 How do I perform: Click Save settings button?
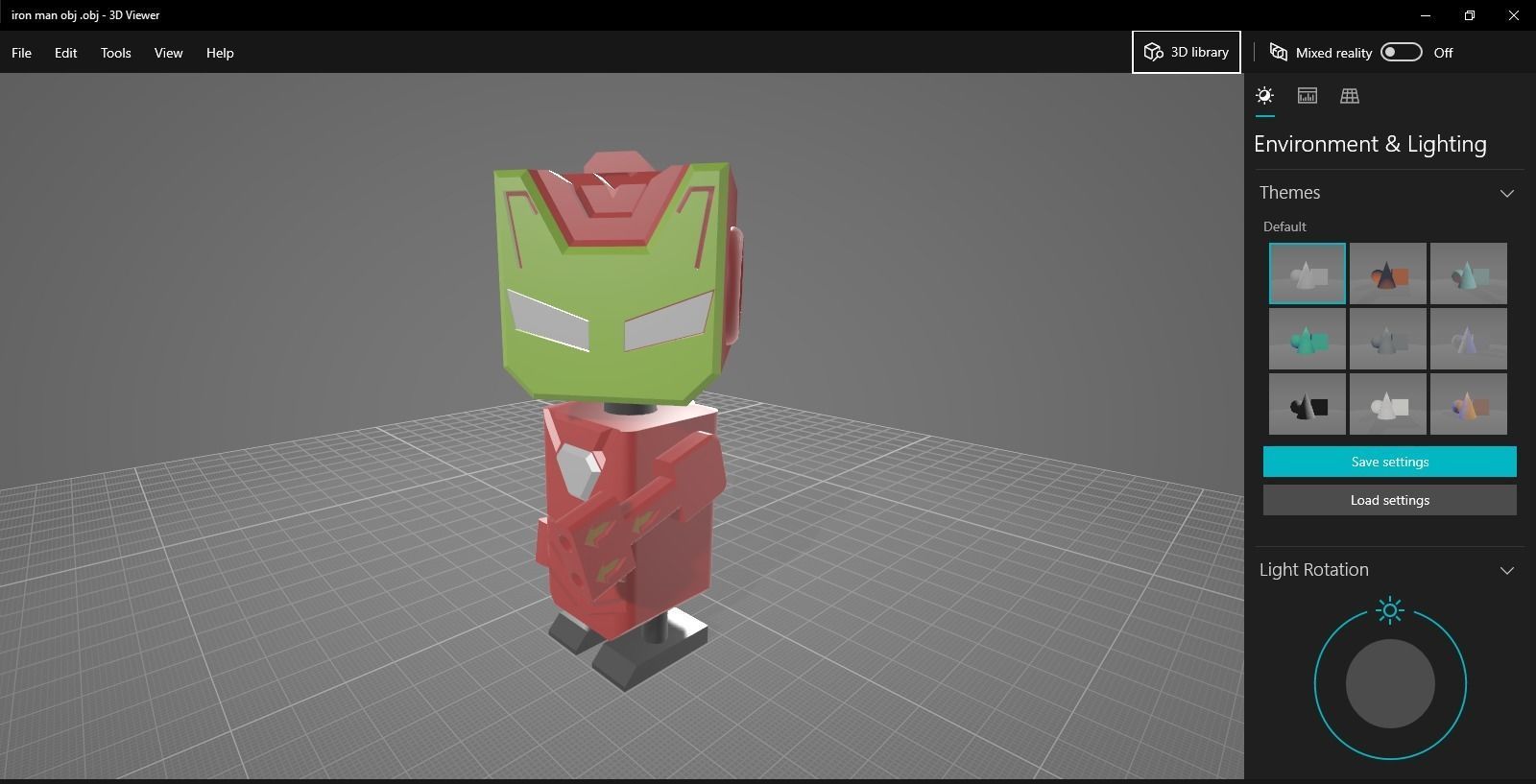click(x=1389, y=462)
